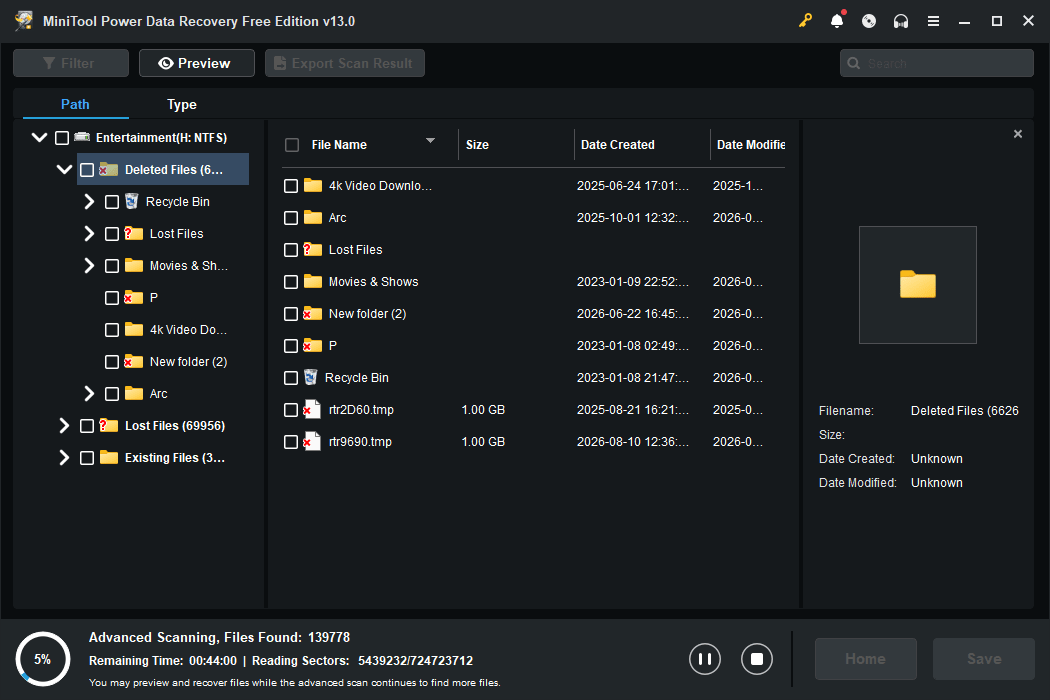Click the folder preview thumbnail

[917, 285]
